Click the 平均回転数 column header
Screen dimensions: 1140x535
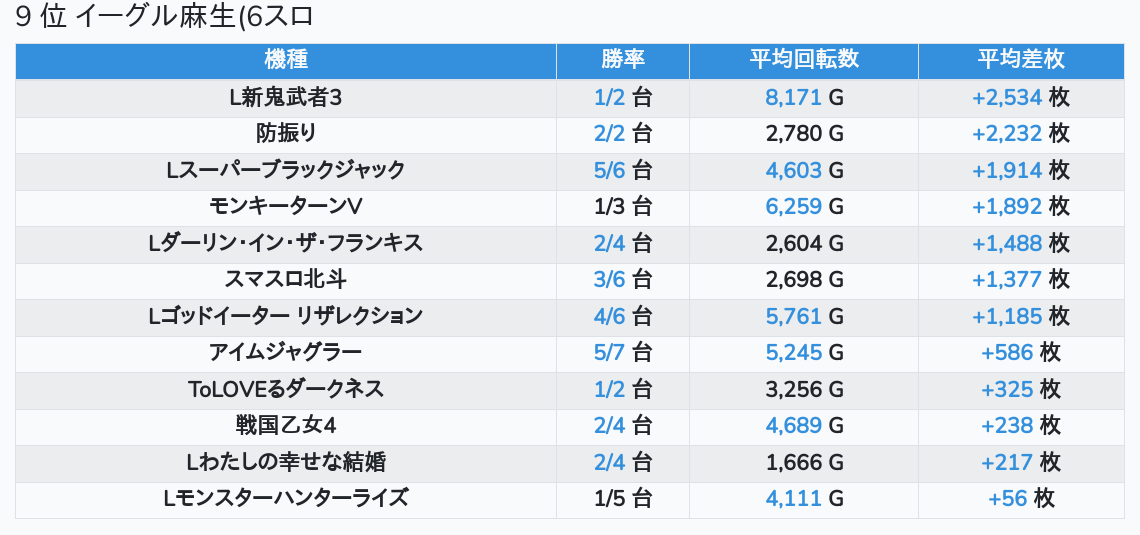pyautogui.click(x=804, y=60)
